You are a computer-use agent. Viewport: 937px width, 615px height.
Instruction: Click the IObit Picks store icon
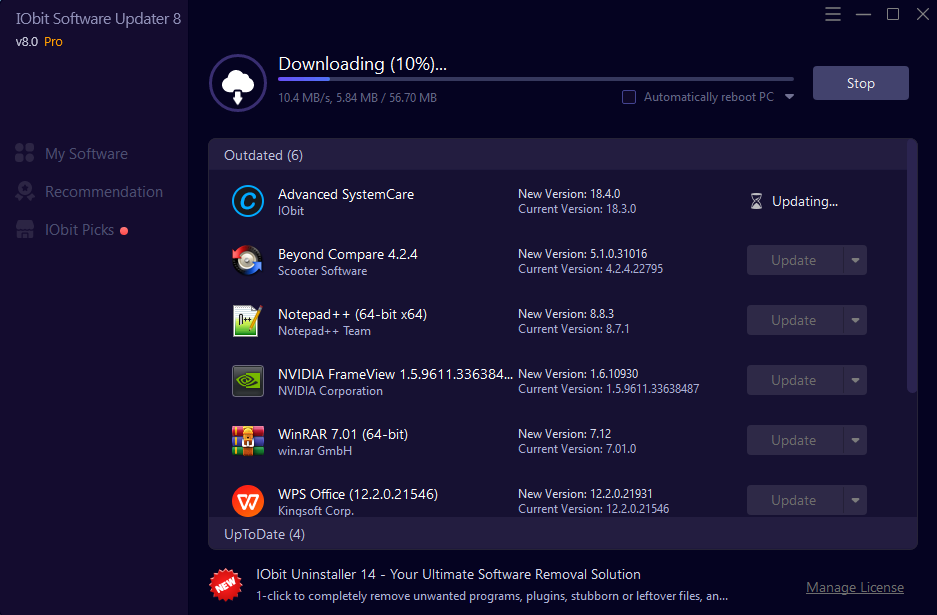[25, 230]
